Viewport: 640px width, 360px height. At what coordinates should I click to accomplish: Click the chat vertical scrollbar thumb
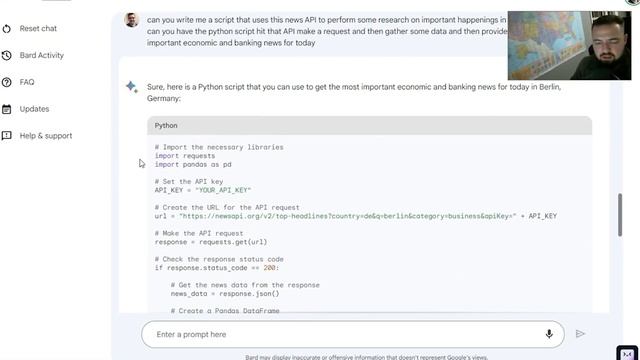(x=620, y=215)
